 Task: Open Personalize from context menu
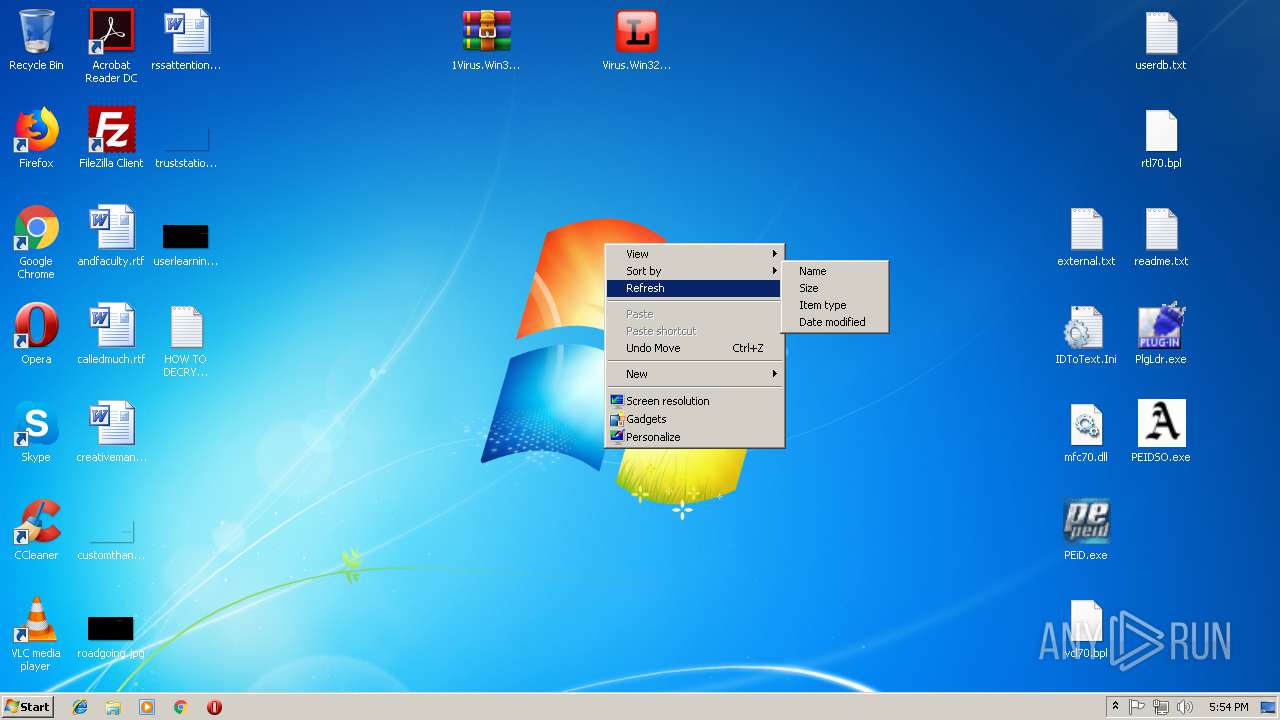tap(694, 437)
